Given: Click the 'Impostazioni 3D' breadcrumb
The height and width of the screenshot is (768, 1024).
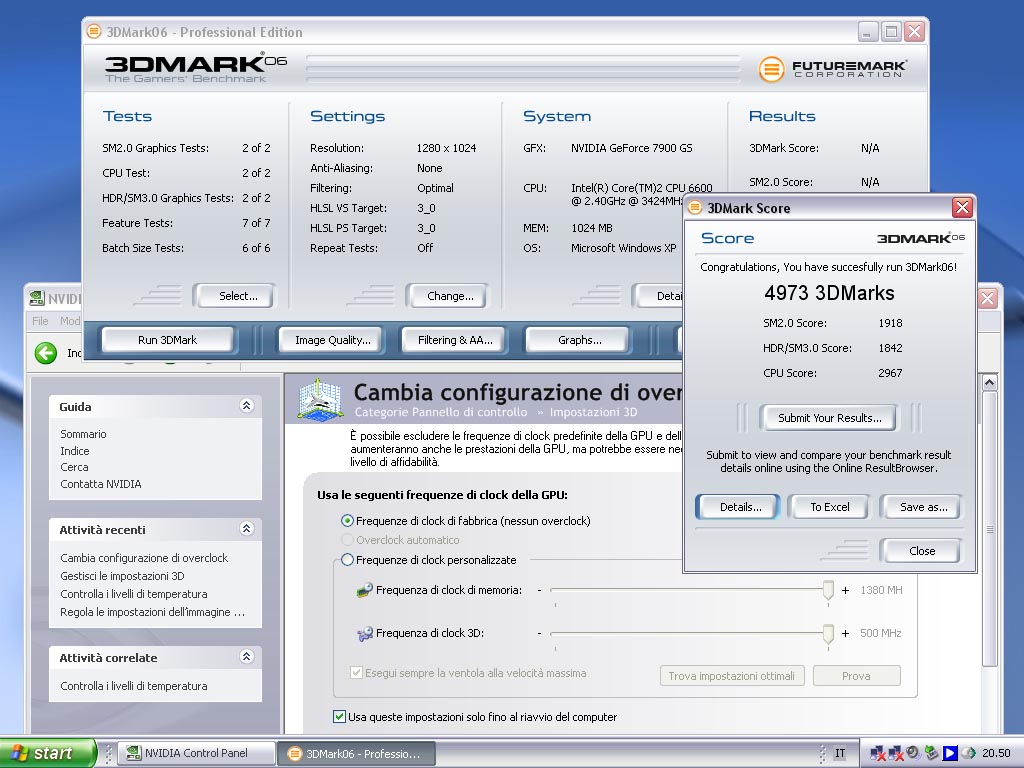Looking at the screenshot, I should (x=593, y=412).
